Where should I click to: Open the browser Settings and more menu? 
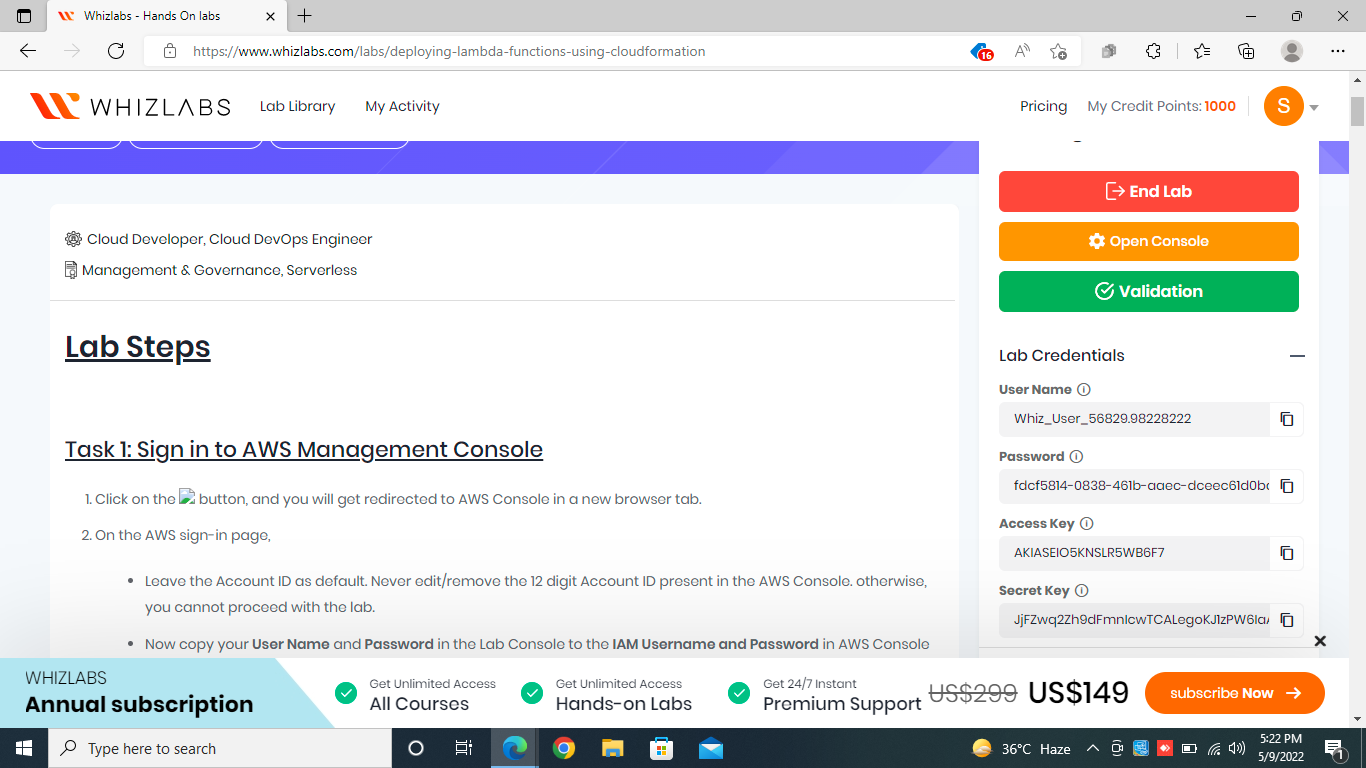pyautogui.click(x=1338, y=50)
